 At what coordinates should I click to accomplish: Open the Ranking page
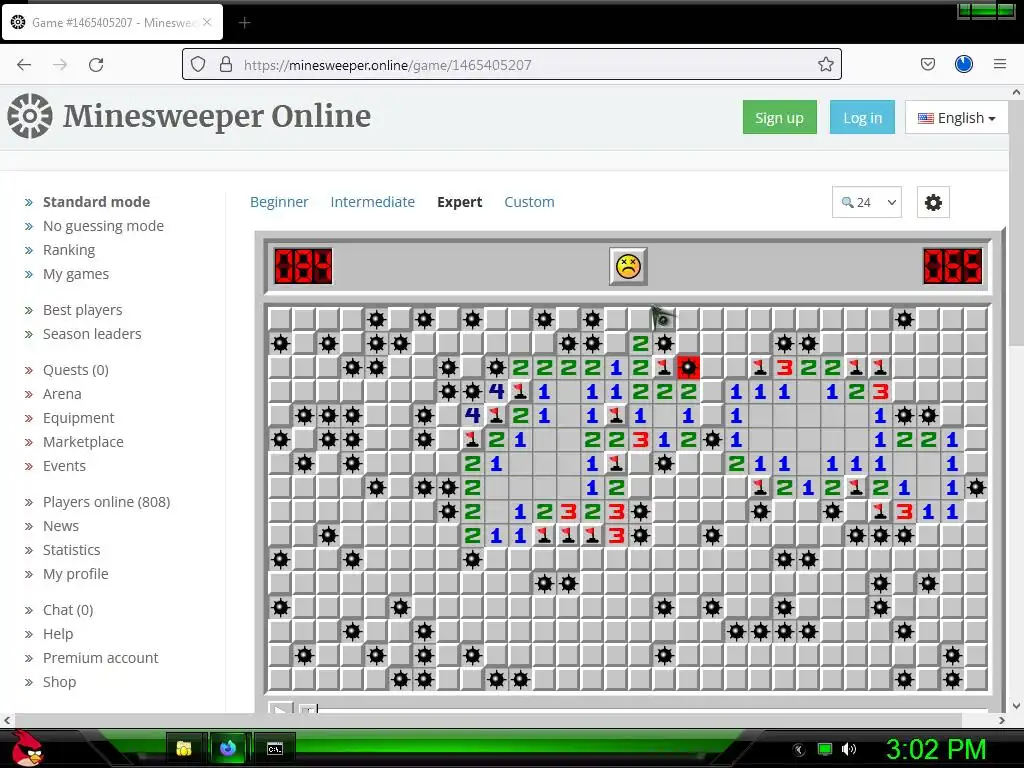pyautogui.click(x=69, y=250)
